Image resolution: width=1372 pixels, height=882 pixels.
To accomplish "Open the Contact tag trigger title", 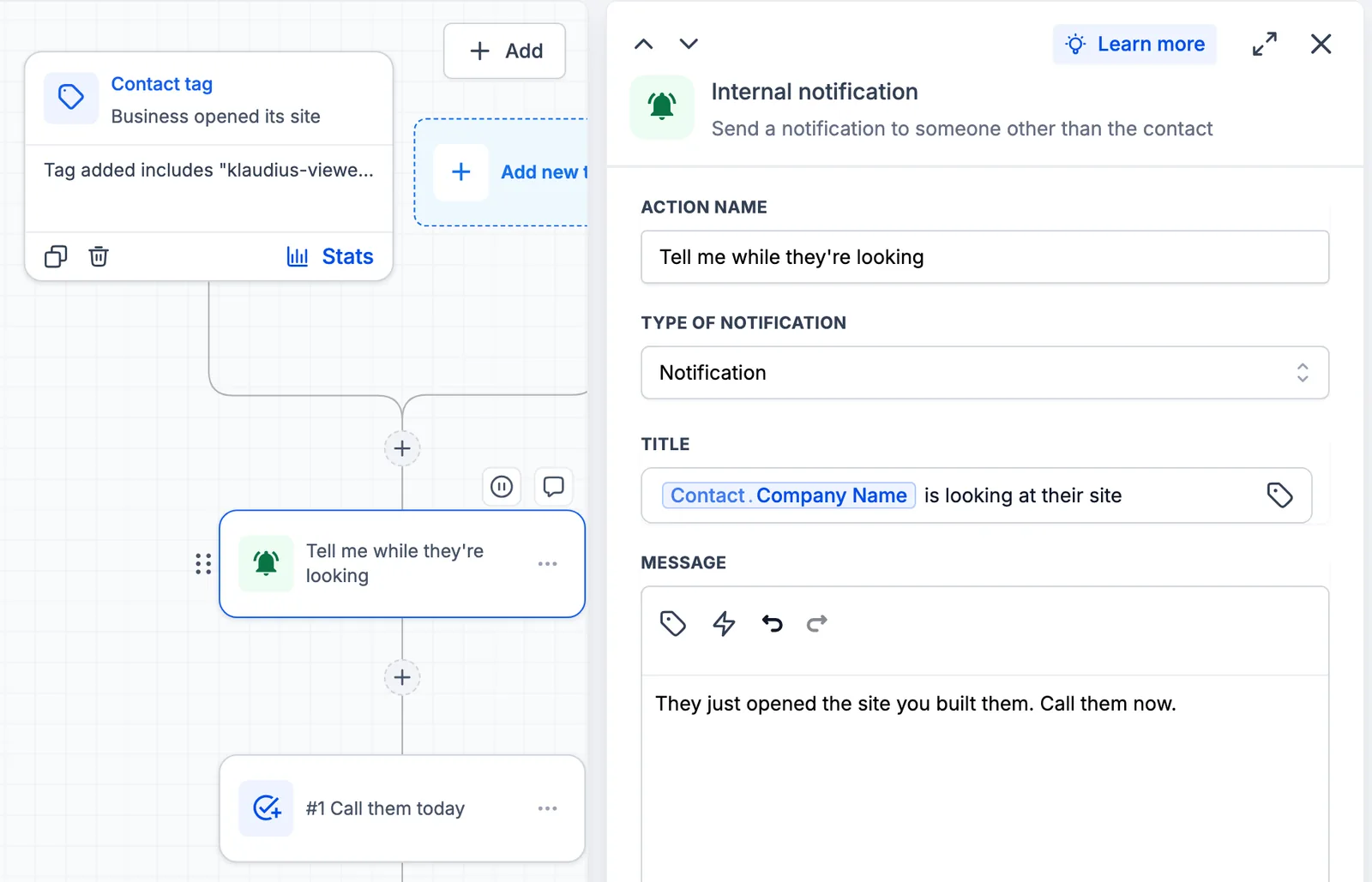I will (162, 84).
